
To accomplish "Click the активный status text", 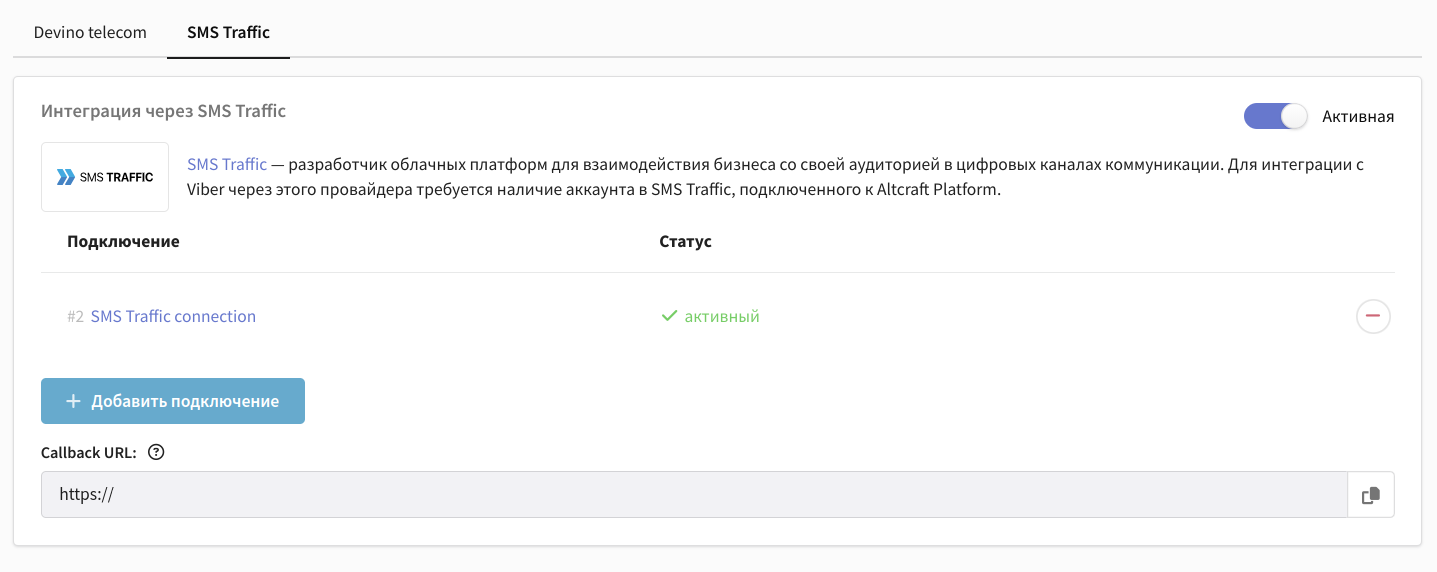I will click(x=722, y=316).
